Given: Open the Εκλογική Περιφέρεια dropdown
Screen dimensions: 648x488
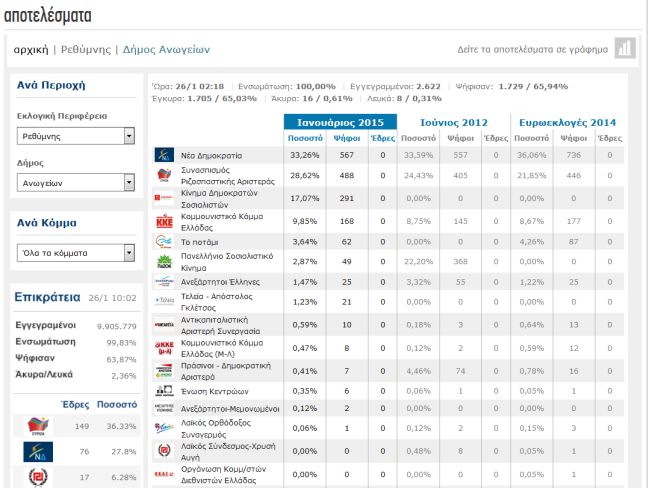Looking at the screenshot, I should tap(75, 136).
